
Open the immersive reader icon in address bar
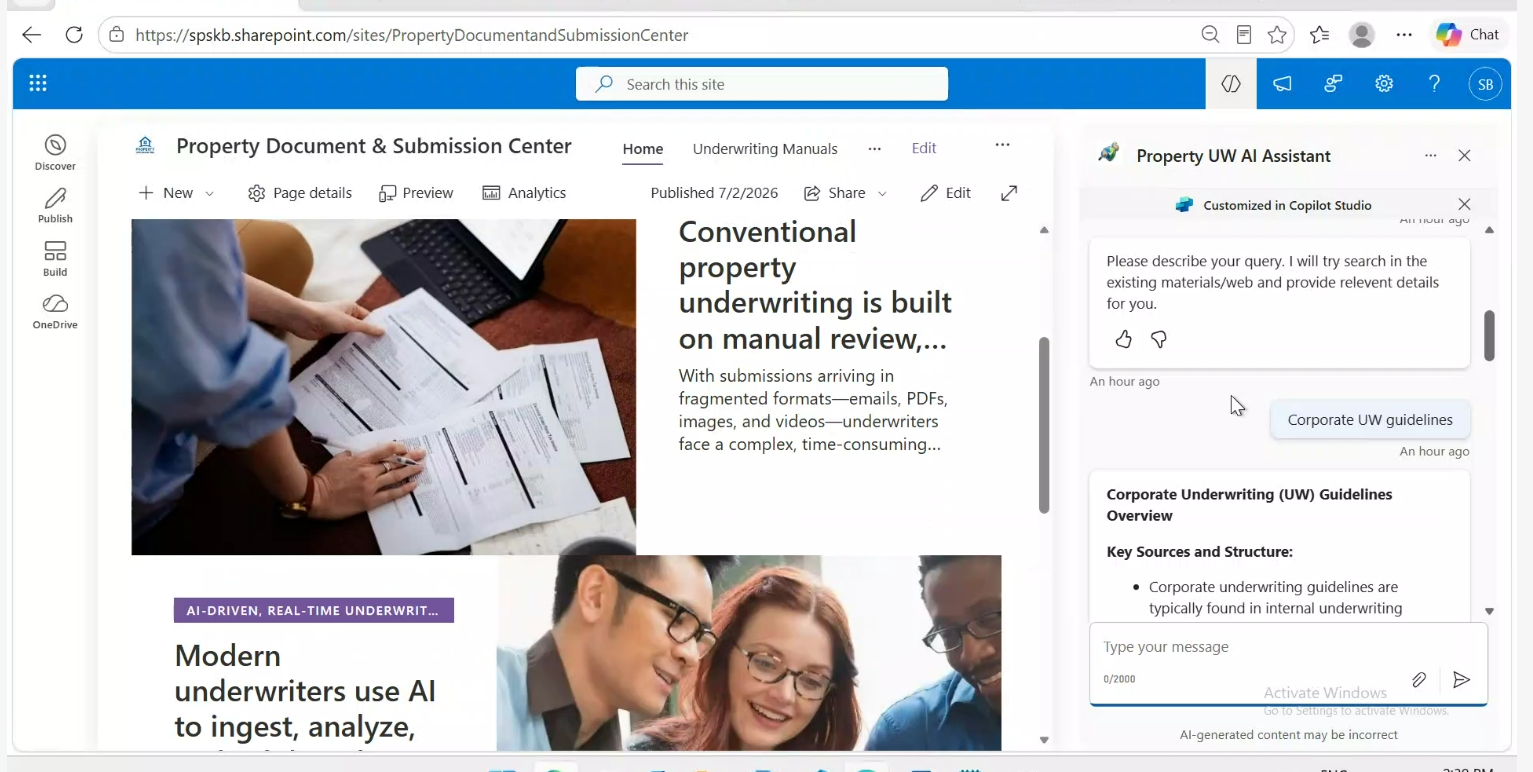1244,35
